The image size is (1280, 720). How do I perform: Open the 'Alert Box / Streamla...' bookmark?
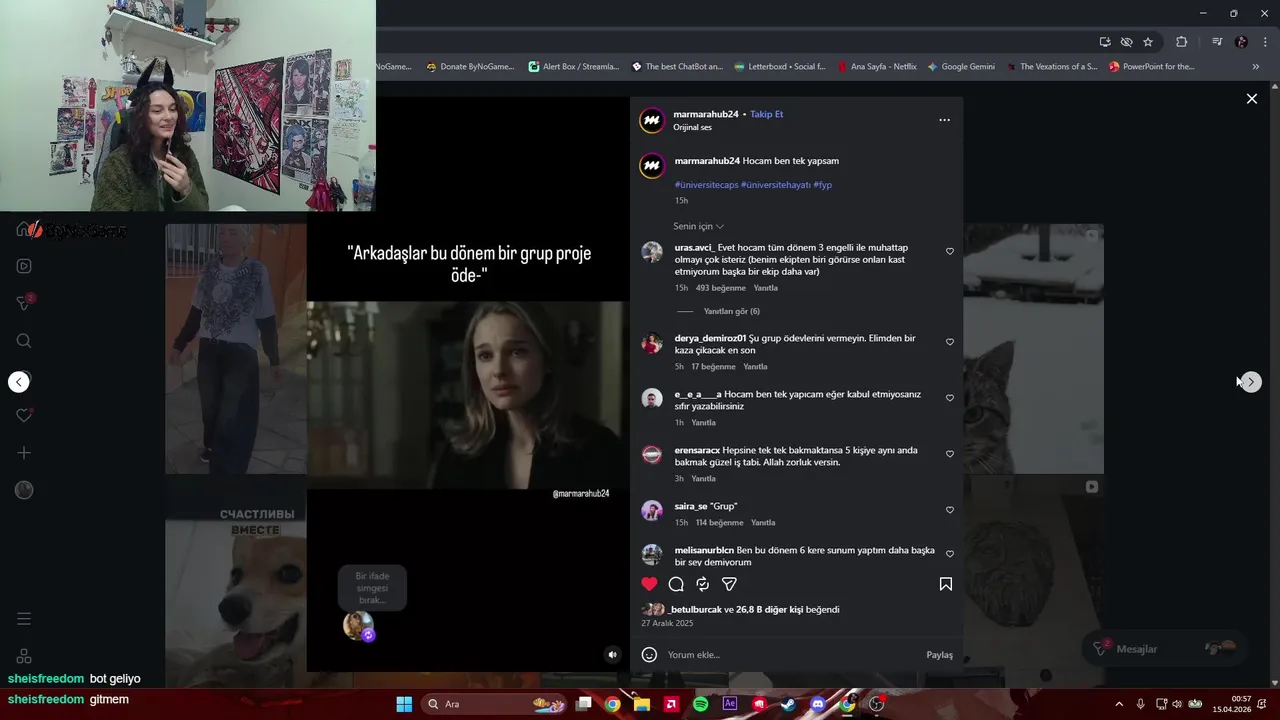pyautogui.click(x=574, y=67)
